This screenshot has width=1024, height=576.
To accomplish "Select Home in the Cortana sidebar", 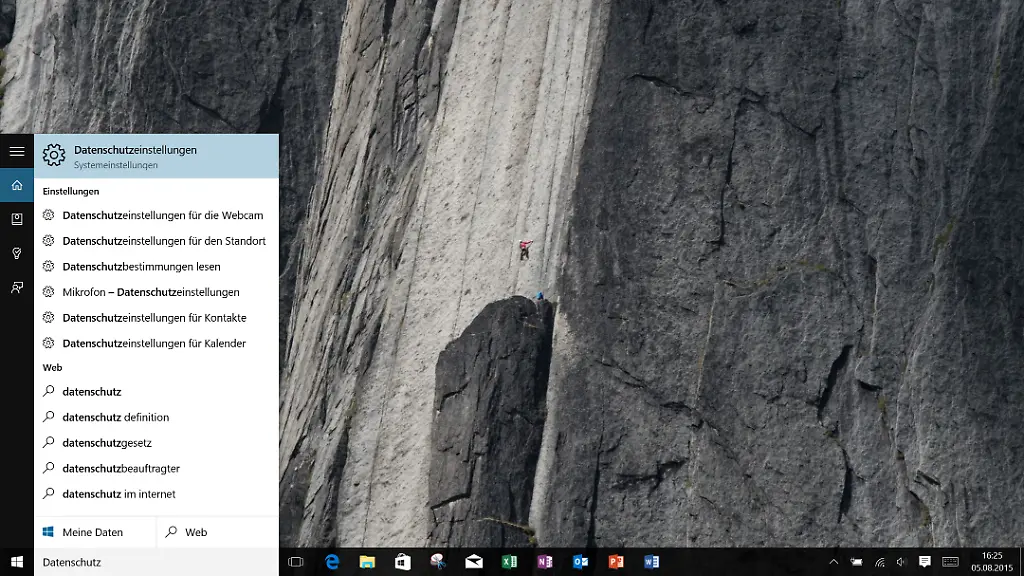I will 16,184.
